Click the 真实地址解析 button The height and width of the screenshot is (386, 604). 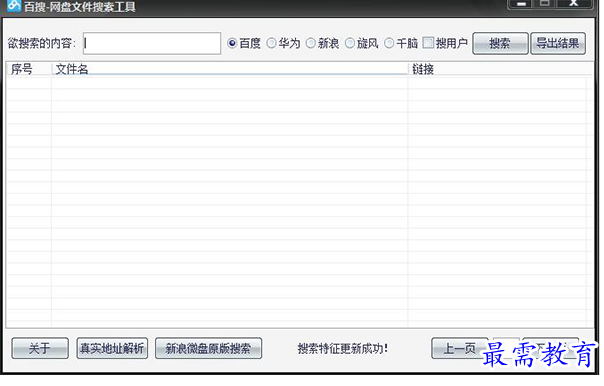pos(112,348)
